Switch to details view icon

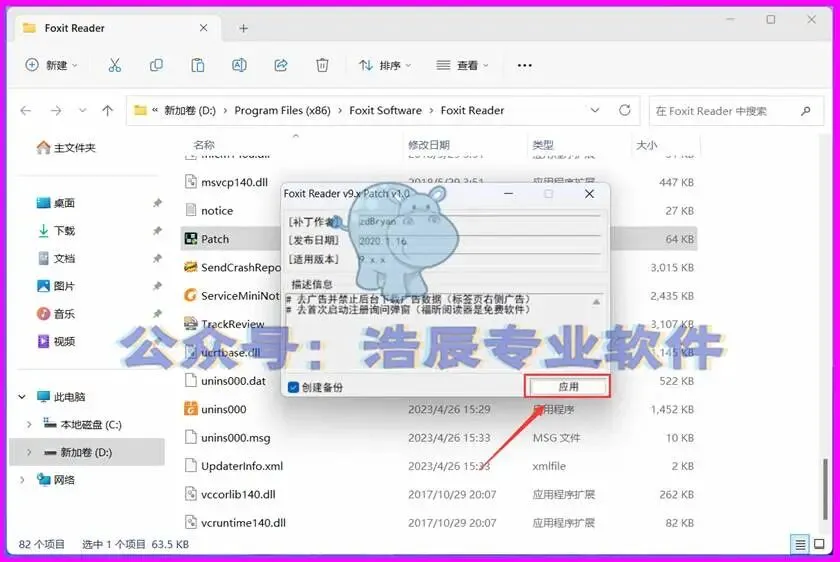[x=800, y=545]
